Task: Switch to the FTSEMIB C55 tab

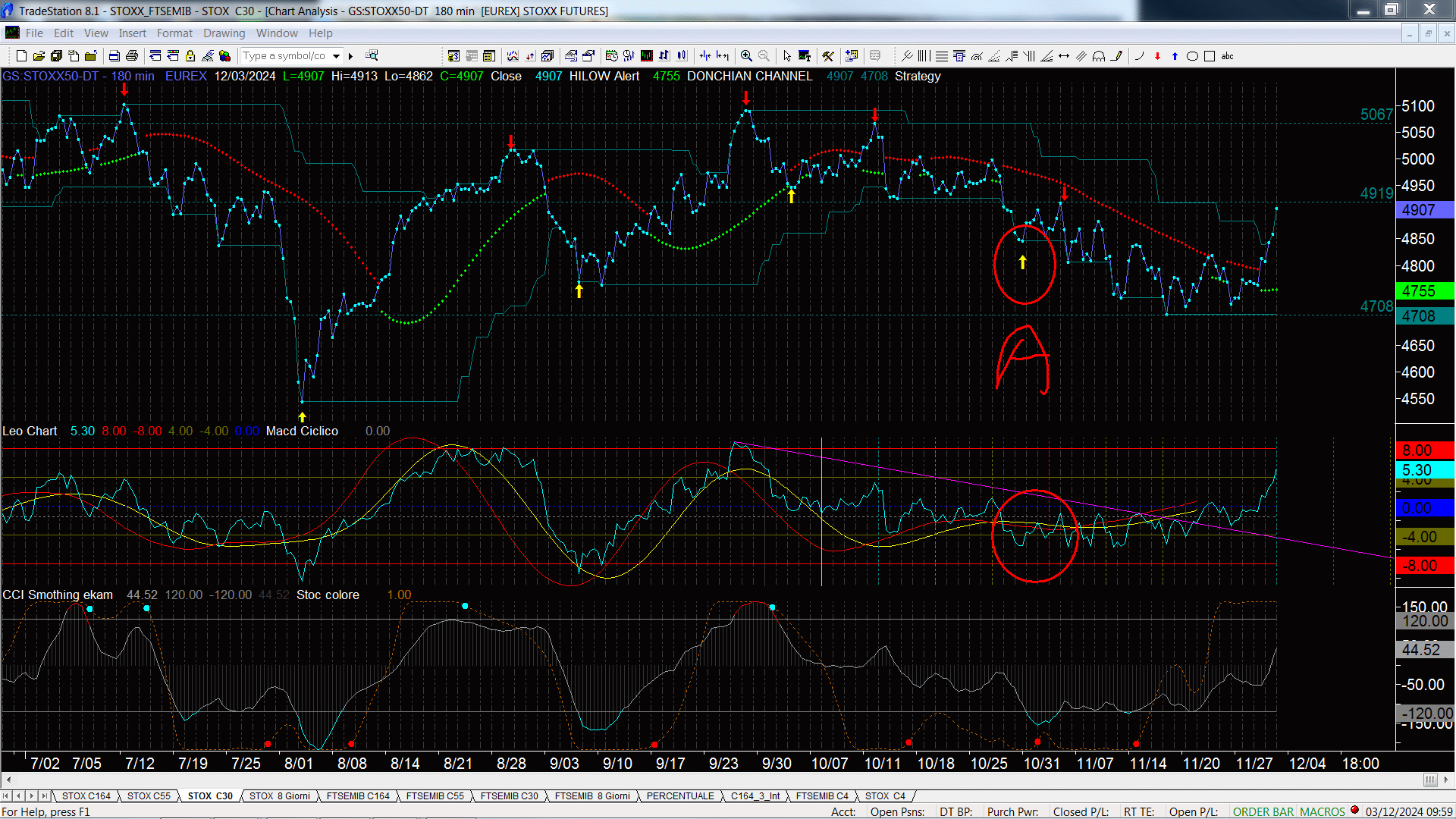Action: 435,796
